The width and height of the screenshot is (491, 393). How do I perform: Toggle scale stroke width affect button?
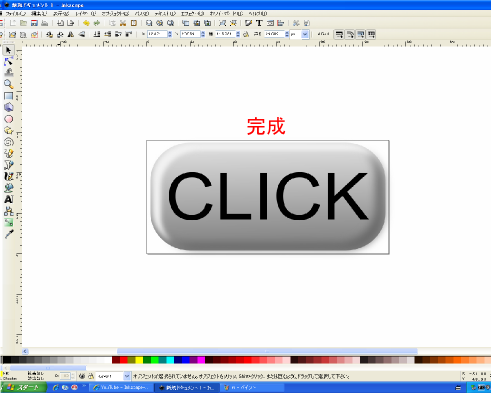tap(339, 34)
